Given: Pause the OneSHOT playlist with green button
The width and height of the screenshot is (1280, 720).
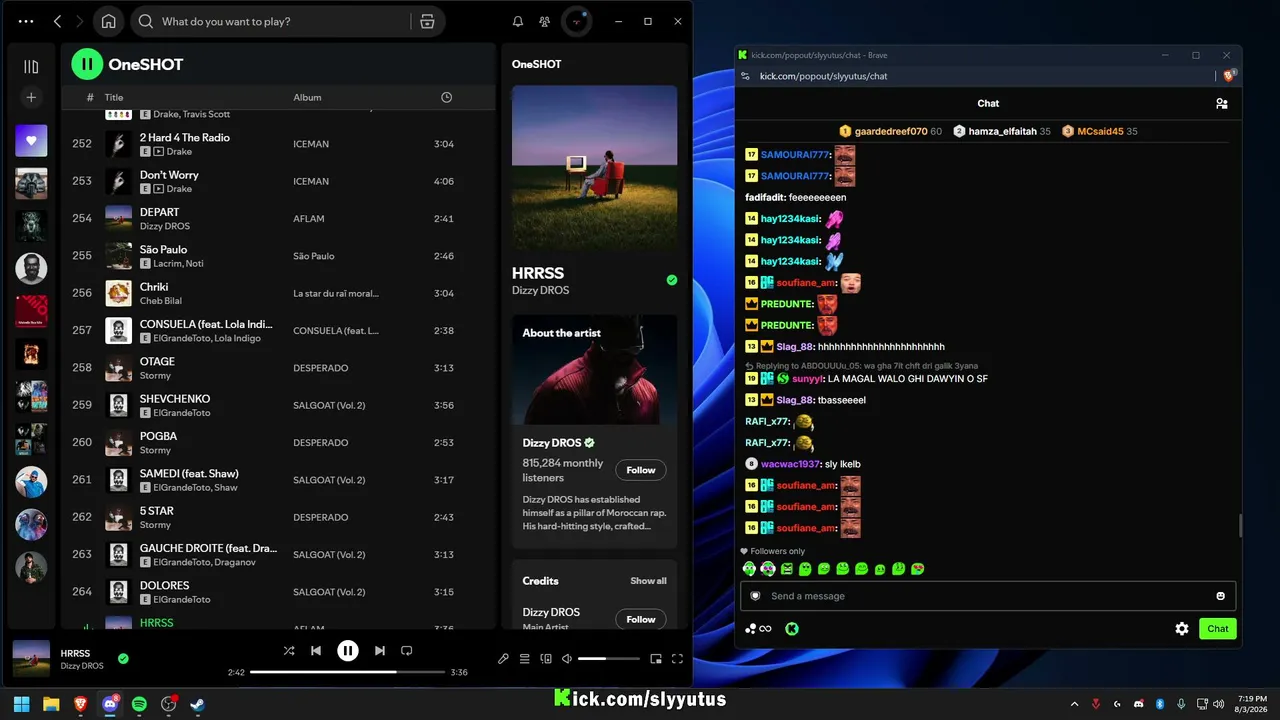Looking at the screenshot, I should [87, 64].
